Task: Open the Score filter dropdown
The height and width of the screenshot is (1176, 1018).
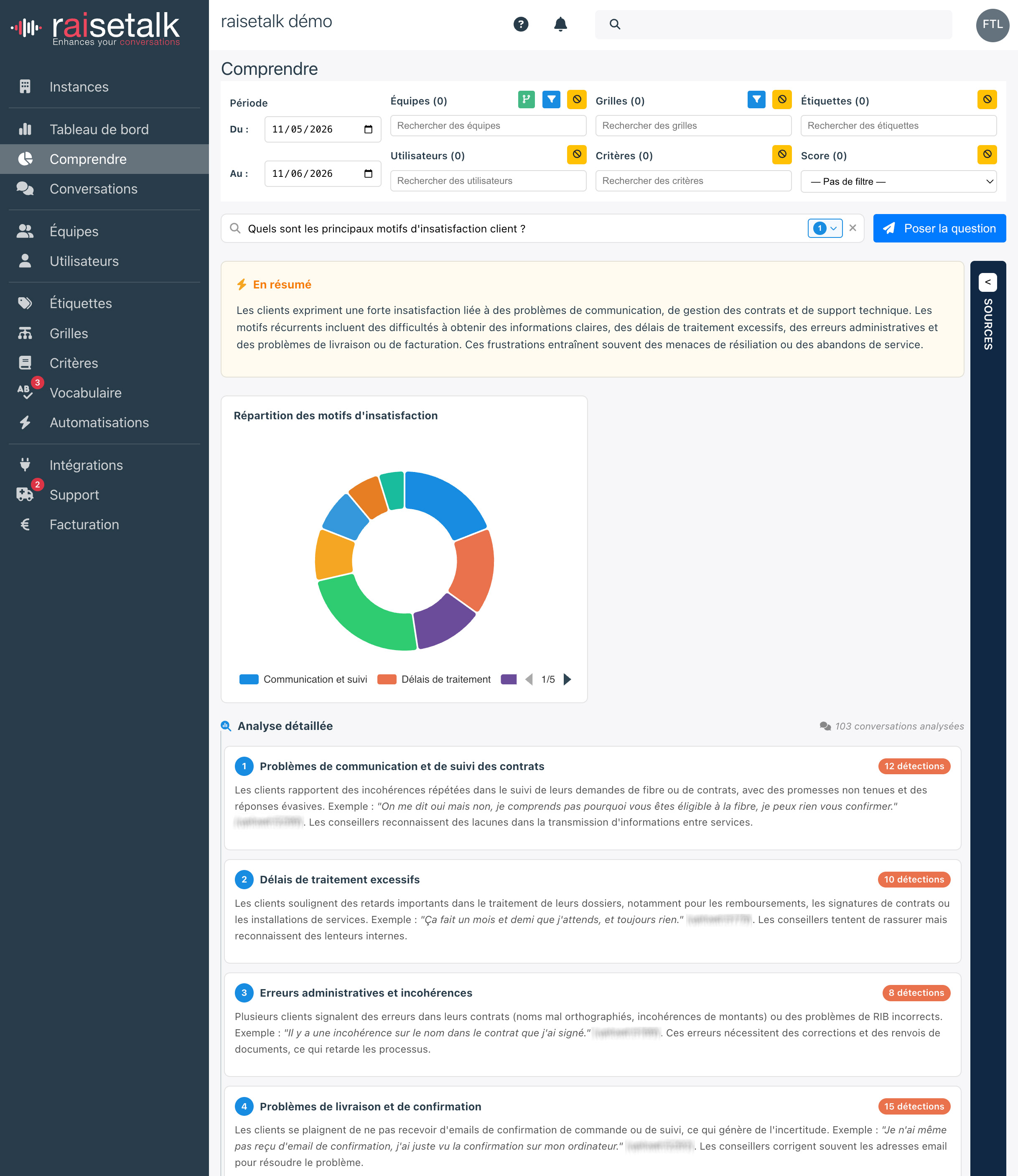Action: 898,181
